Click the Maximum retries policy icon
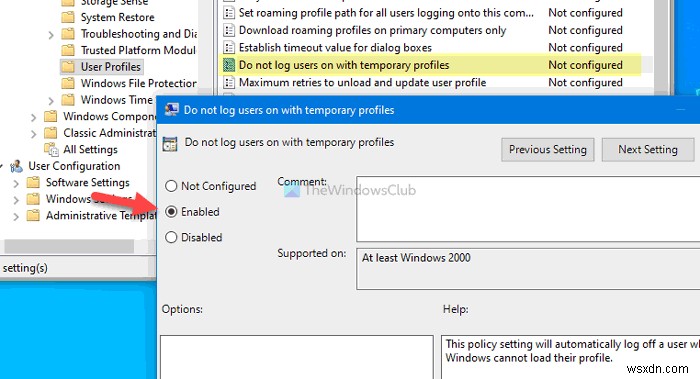This screenshot has width=700, height=379. [229, 82]
